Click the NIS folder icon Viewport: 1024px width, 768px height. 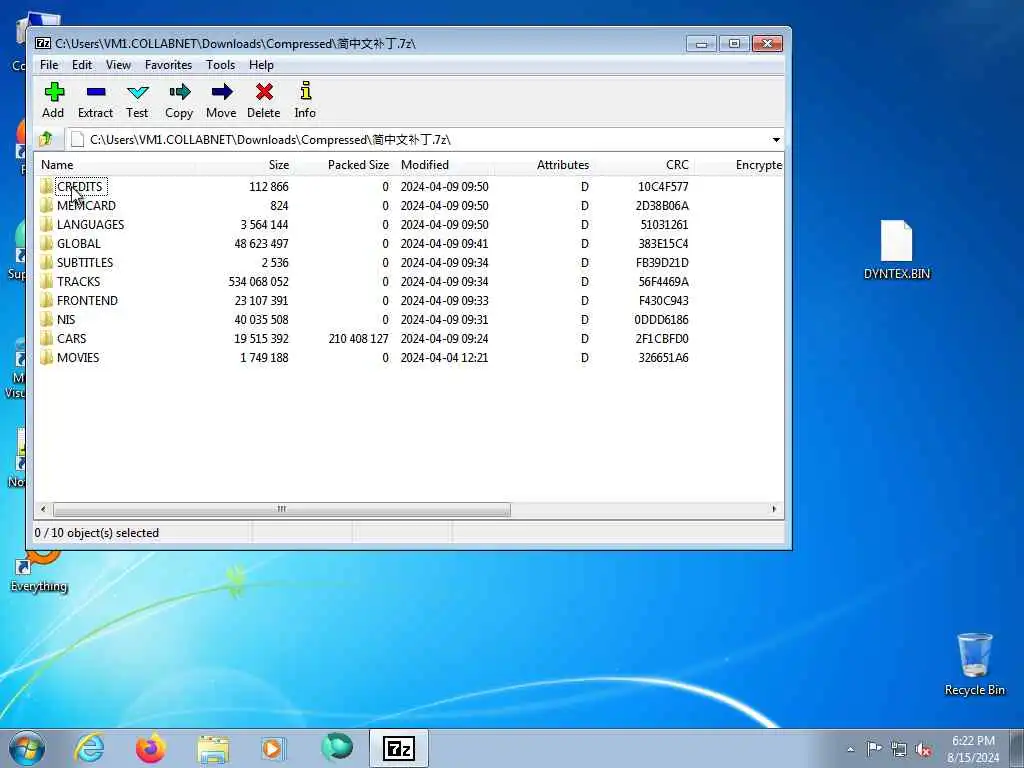click(x=46, y=319)
